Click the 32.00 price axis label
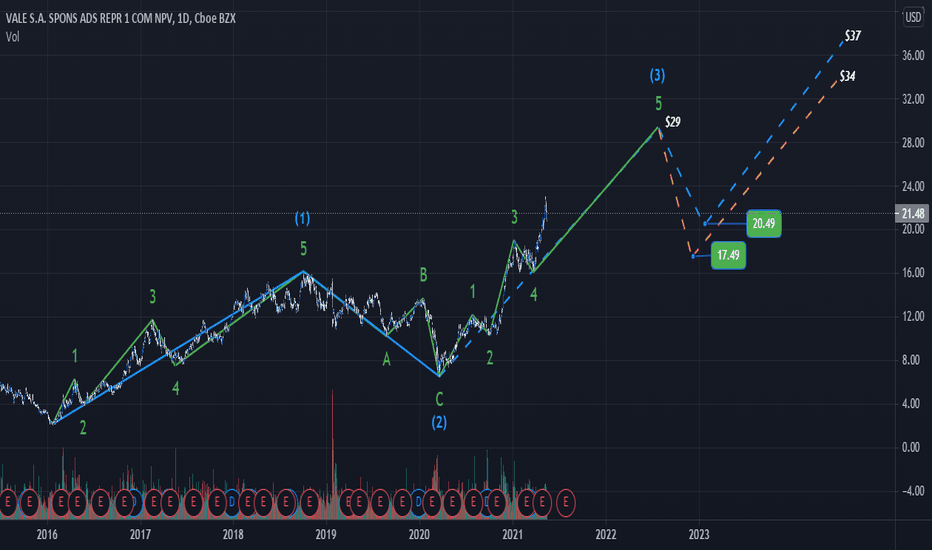The width and height of the screenshot is (932, 550). point(914,99)
